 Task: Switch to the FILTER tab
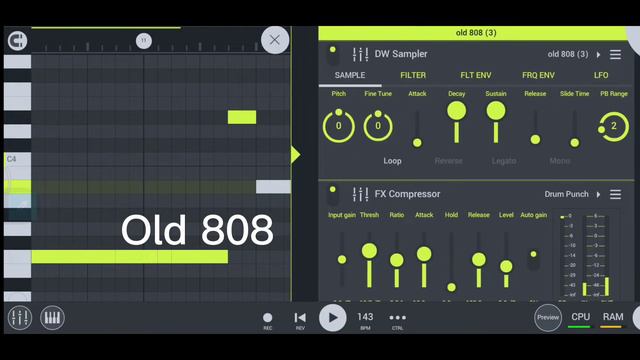tap(413, 76)
